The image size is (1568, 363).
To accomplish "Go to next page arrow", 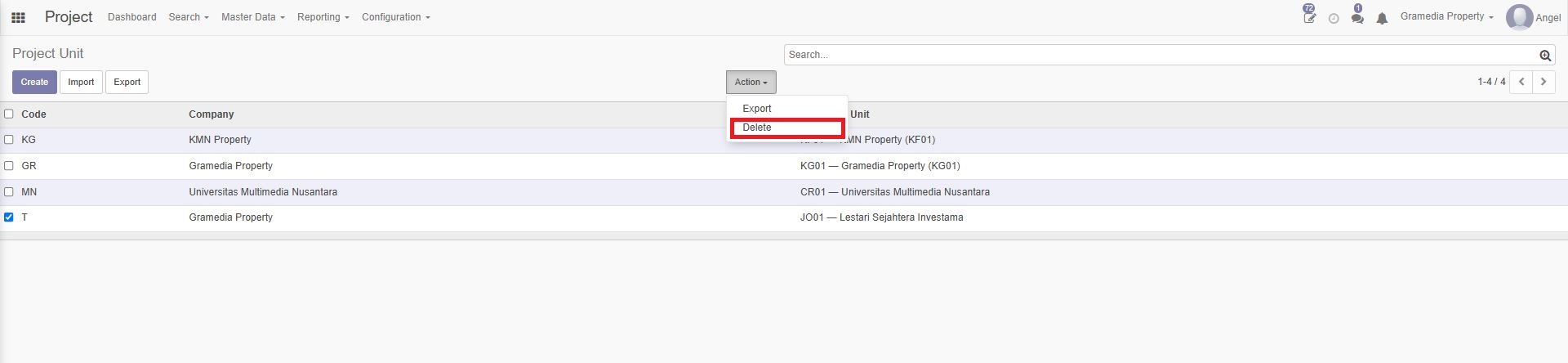I will pyautogui.click(x=1543, y=82).
